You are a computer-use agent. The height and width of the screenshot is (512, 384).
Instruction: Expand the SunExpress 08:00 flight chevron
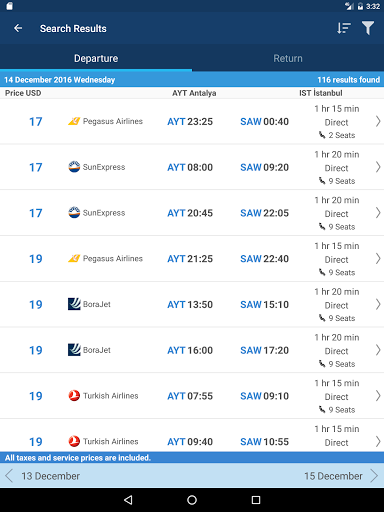[378, 167]
